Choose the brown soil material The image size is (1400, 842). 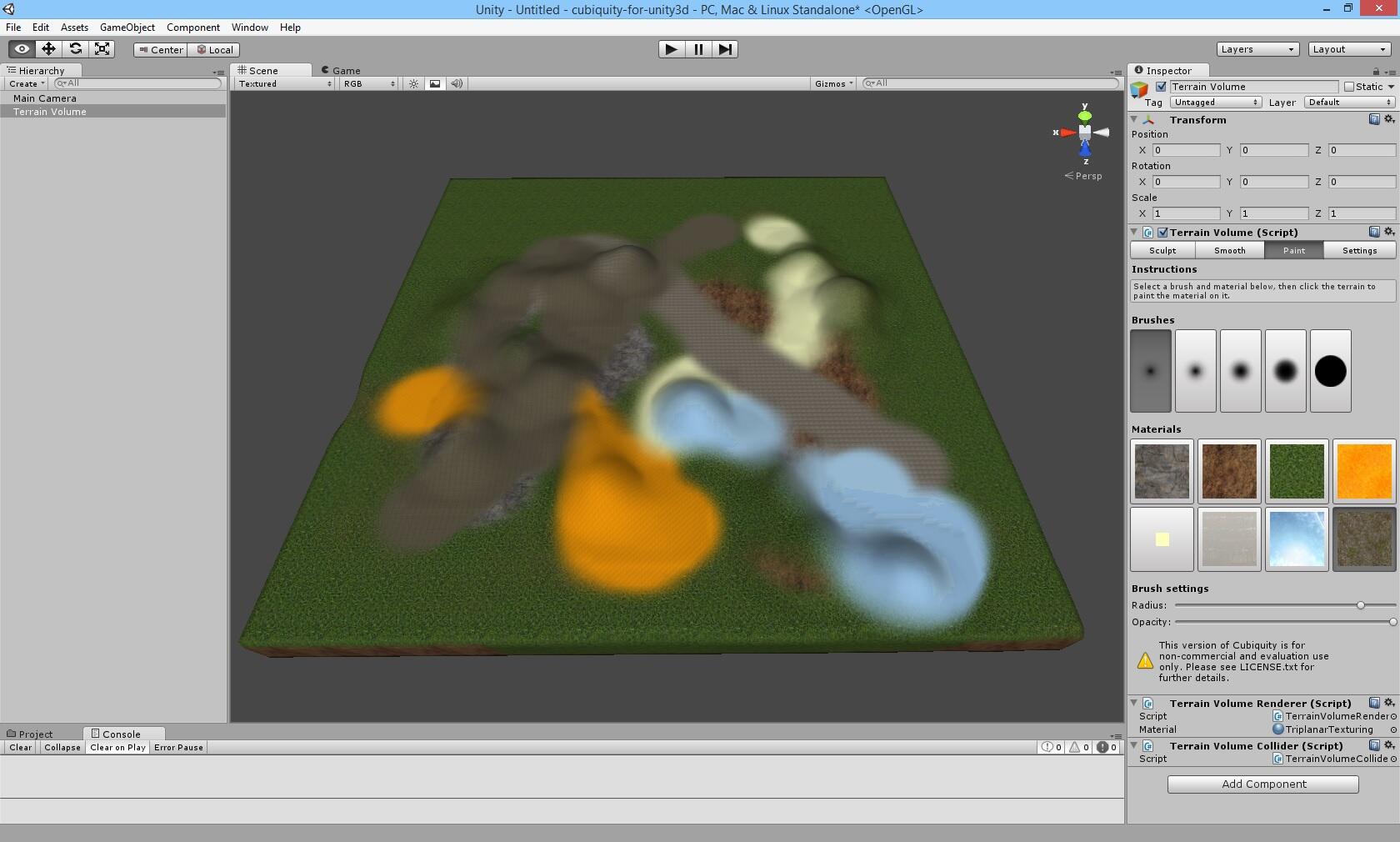[x=1229, y=471]
